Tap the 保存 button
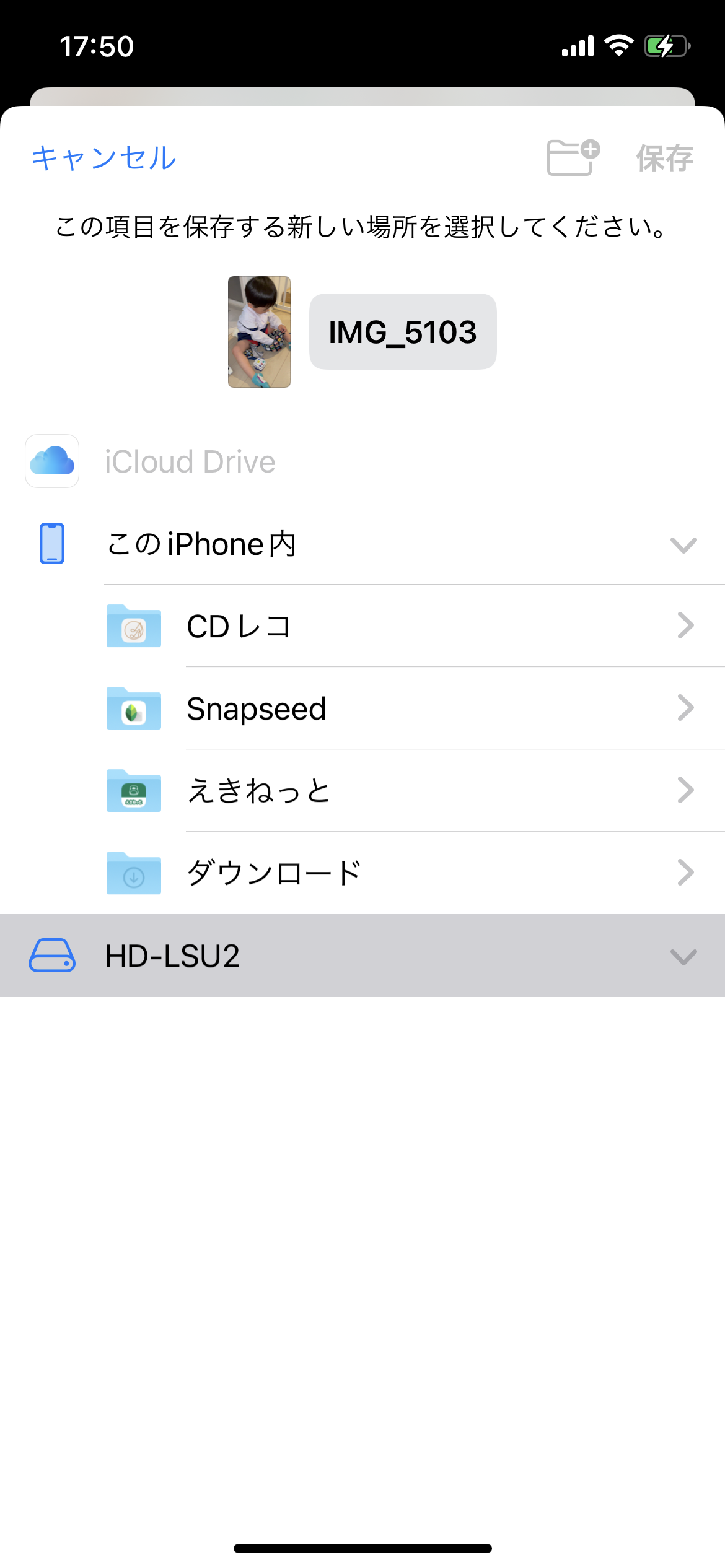 pyautogui.click(x=664, y=158)
